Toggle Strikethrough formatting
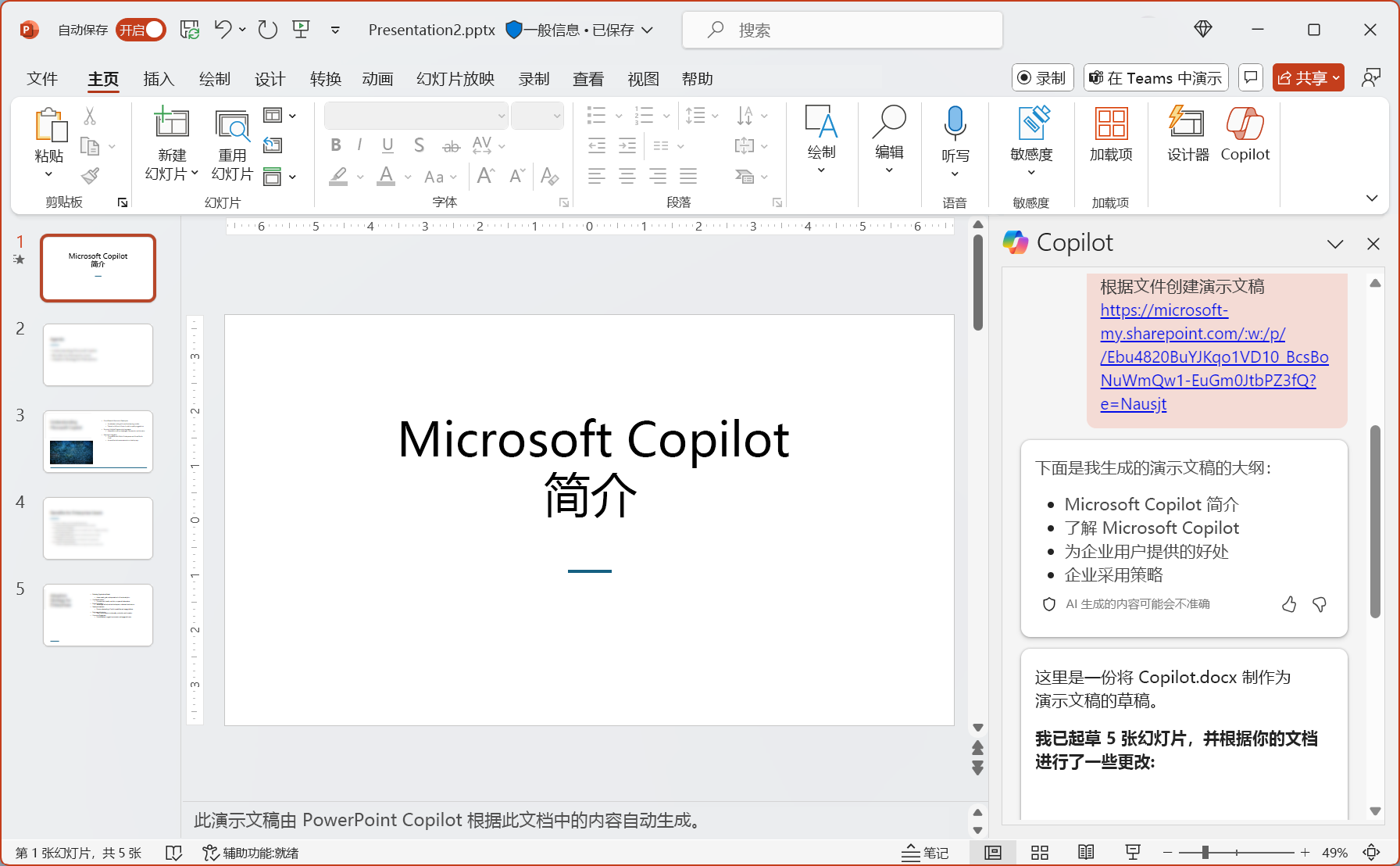This screenshot has height=866, width=1400. tap(452, 146)
